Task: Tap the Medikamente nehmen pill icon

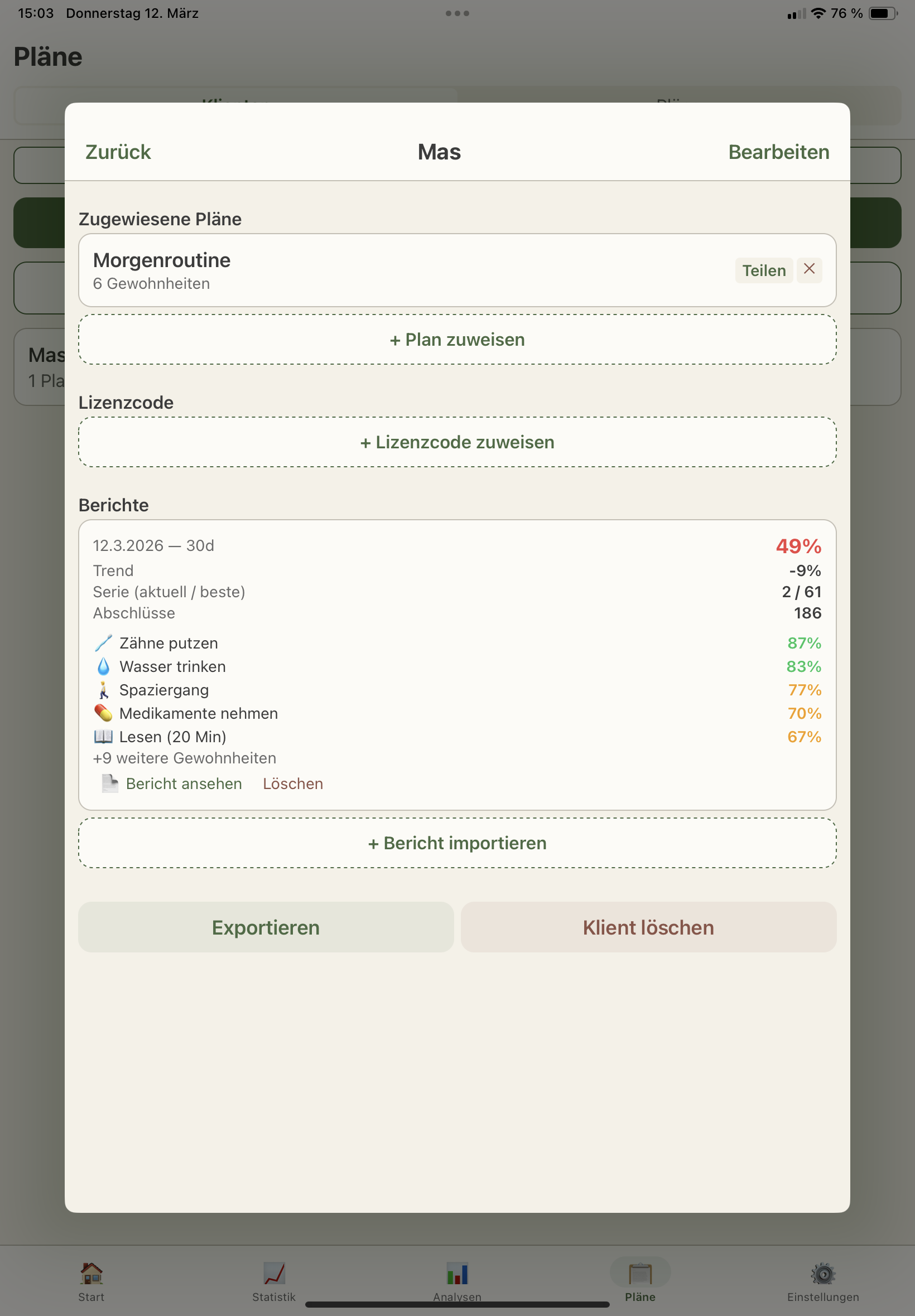Action: [103, 713]
